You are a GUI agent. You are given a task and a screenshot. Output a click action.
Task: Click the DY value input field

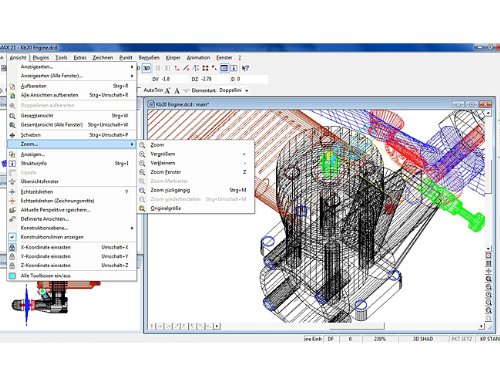(174, 79)
